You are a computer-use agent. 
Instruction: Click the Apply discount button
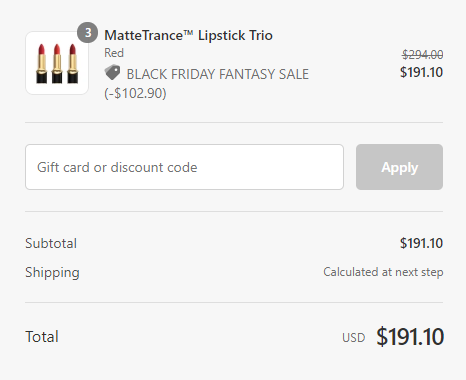[x=399, y=167]
